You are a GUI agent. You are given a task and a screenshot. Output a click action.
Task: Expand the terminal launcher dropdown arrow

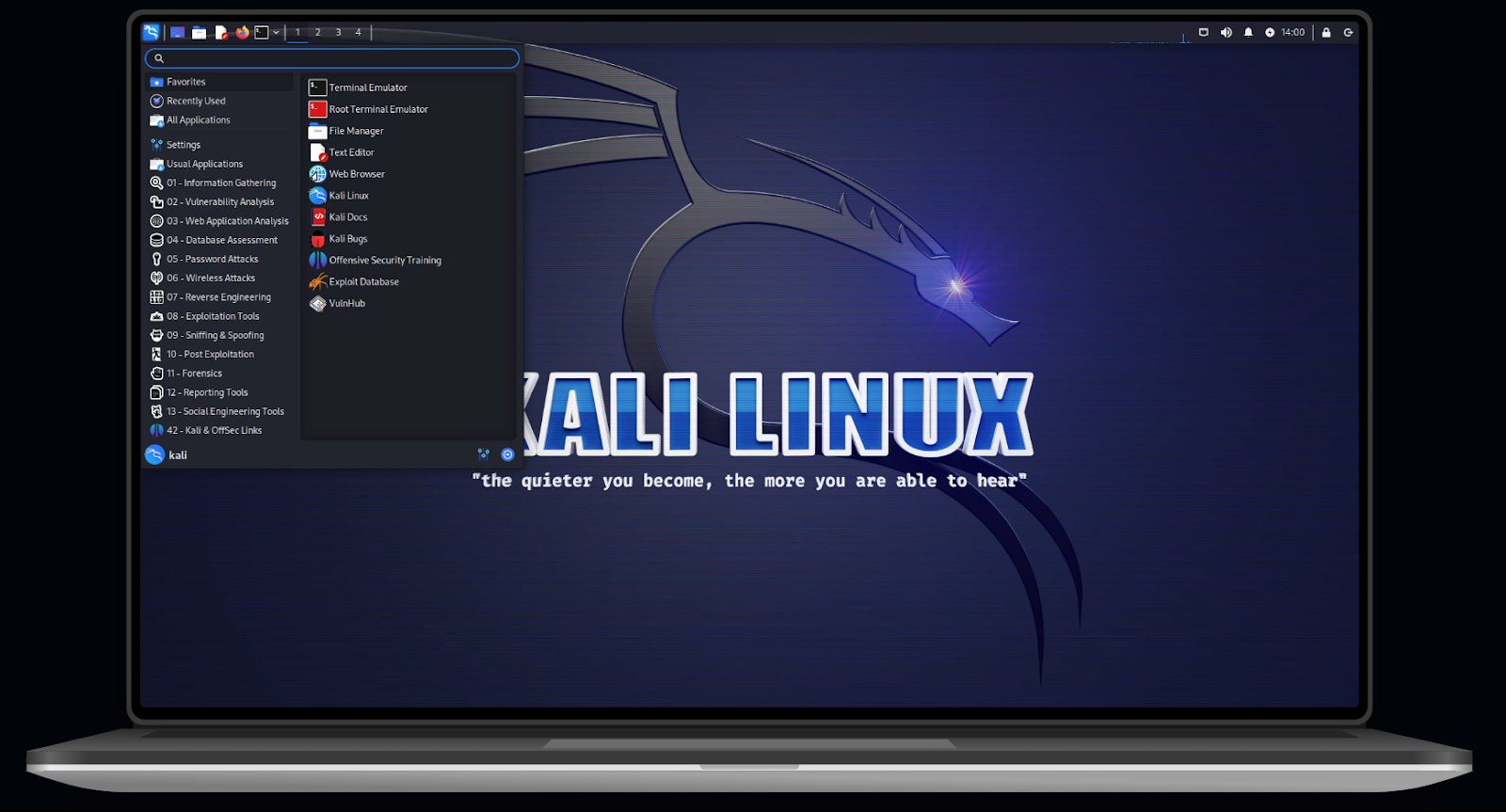(x=276, y=33)
